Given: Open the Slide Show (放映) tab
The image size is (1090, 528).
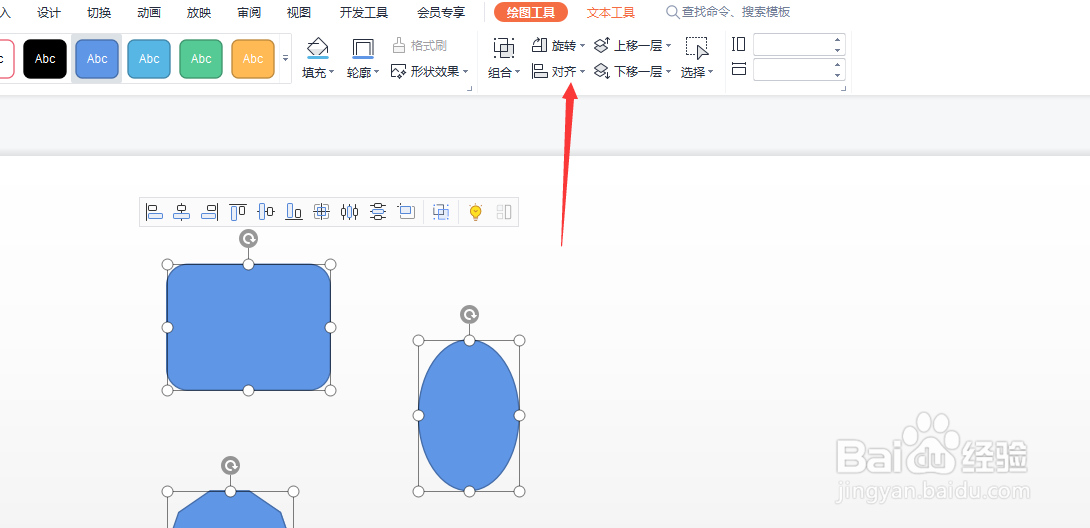Looking at the screenshot, I should pyautogui.click(x=199, y=13).
